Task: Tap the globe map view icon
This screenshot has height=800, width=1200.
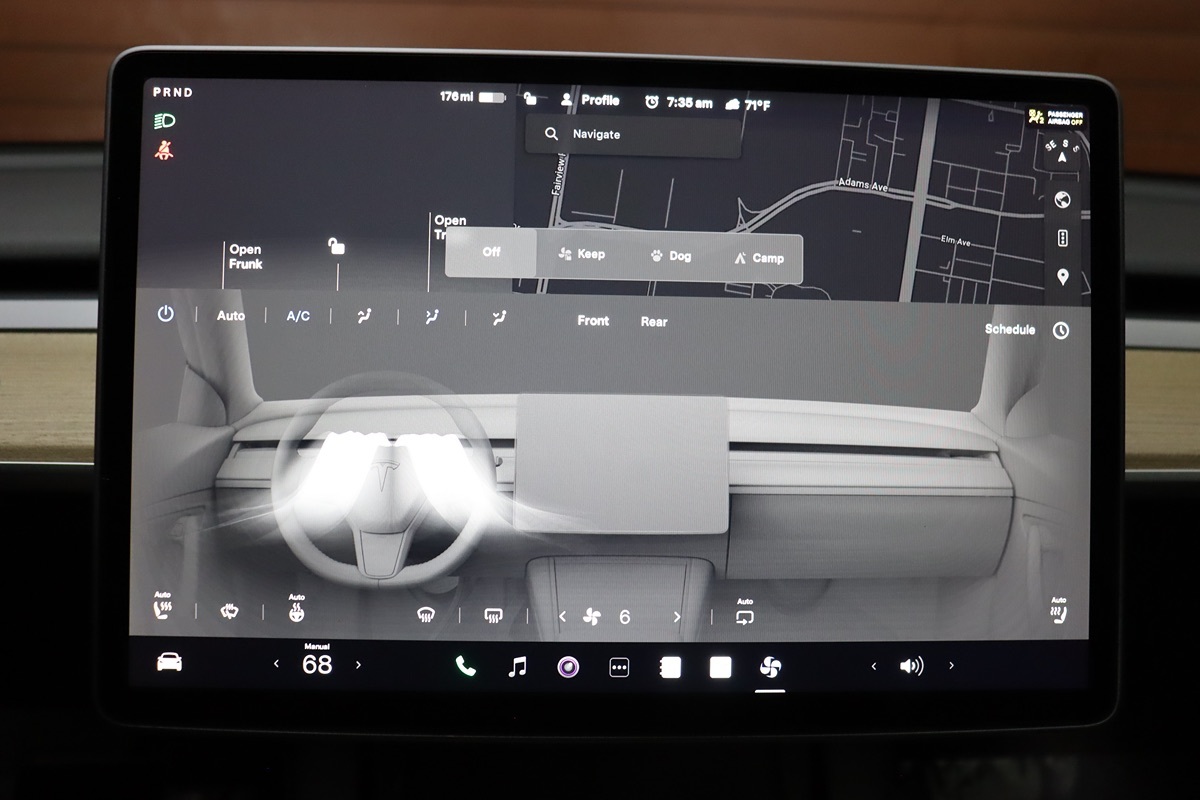Action: [1062, 200]
